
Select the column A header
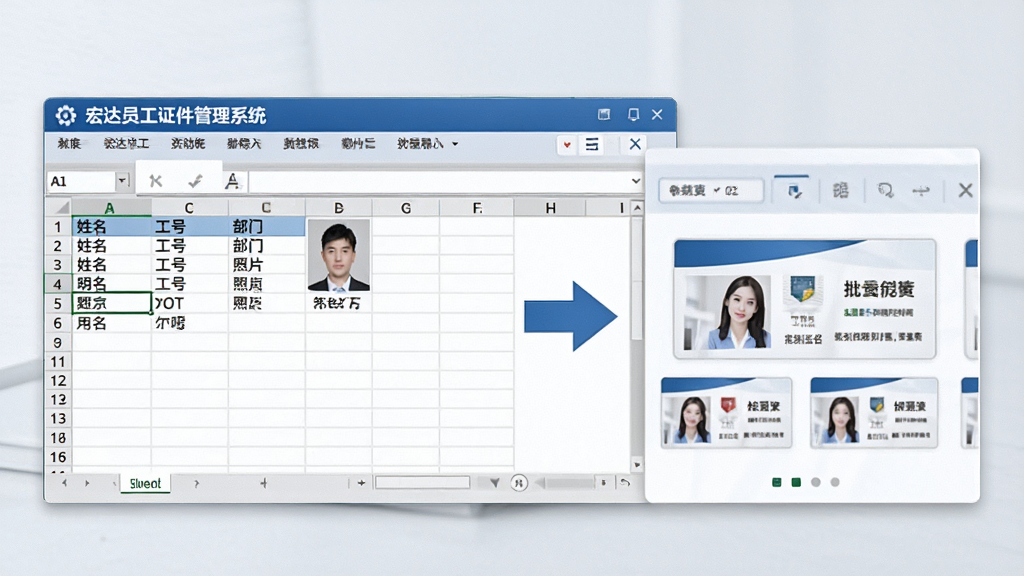coord(111,208)
